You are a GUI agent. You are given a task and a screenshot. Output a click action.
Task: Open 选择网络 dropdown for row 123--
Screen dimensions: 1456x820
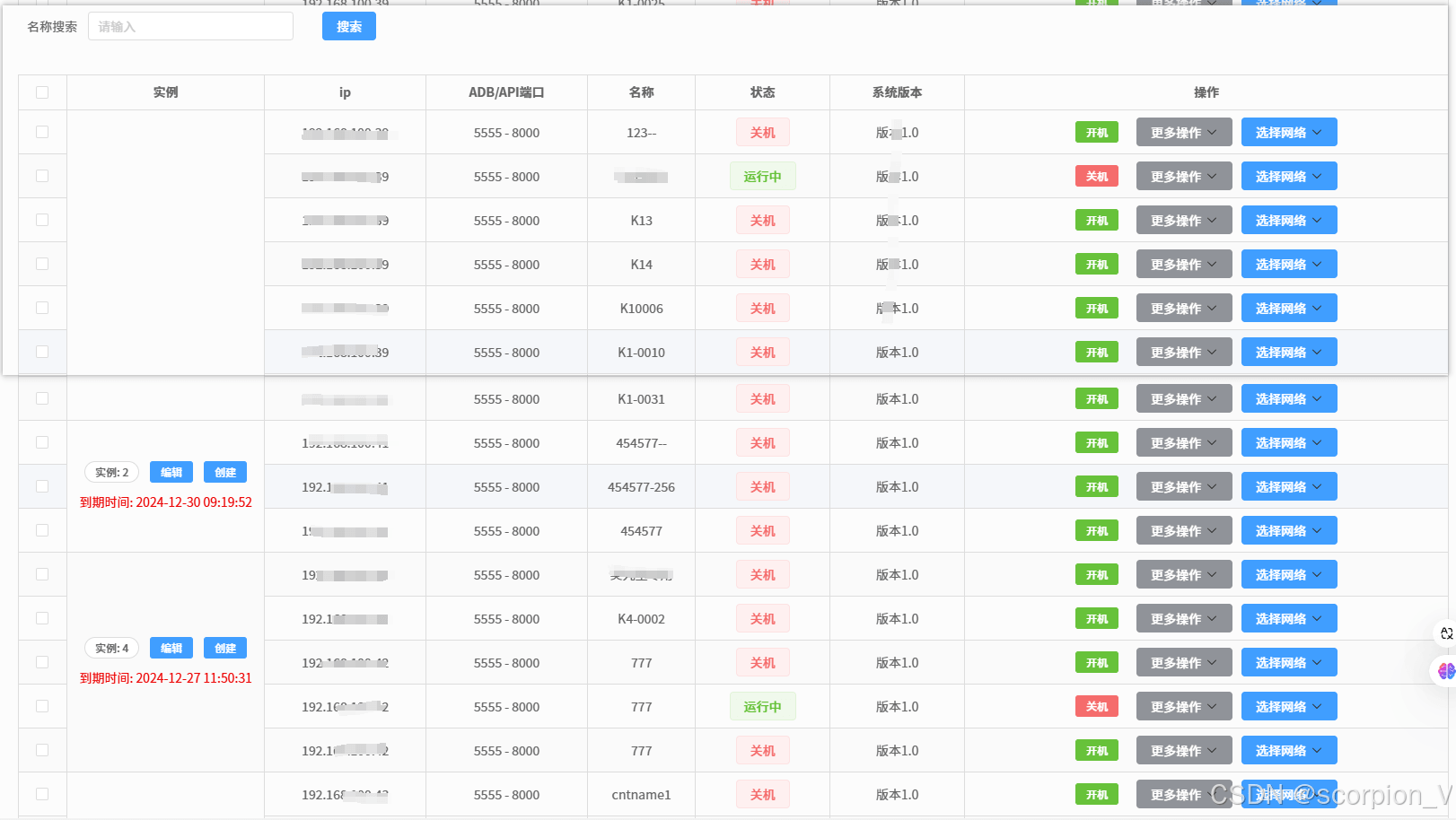pyautogui.click(x=1289, y=132)
